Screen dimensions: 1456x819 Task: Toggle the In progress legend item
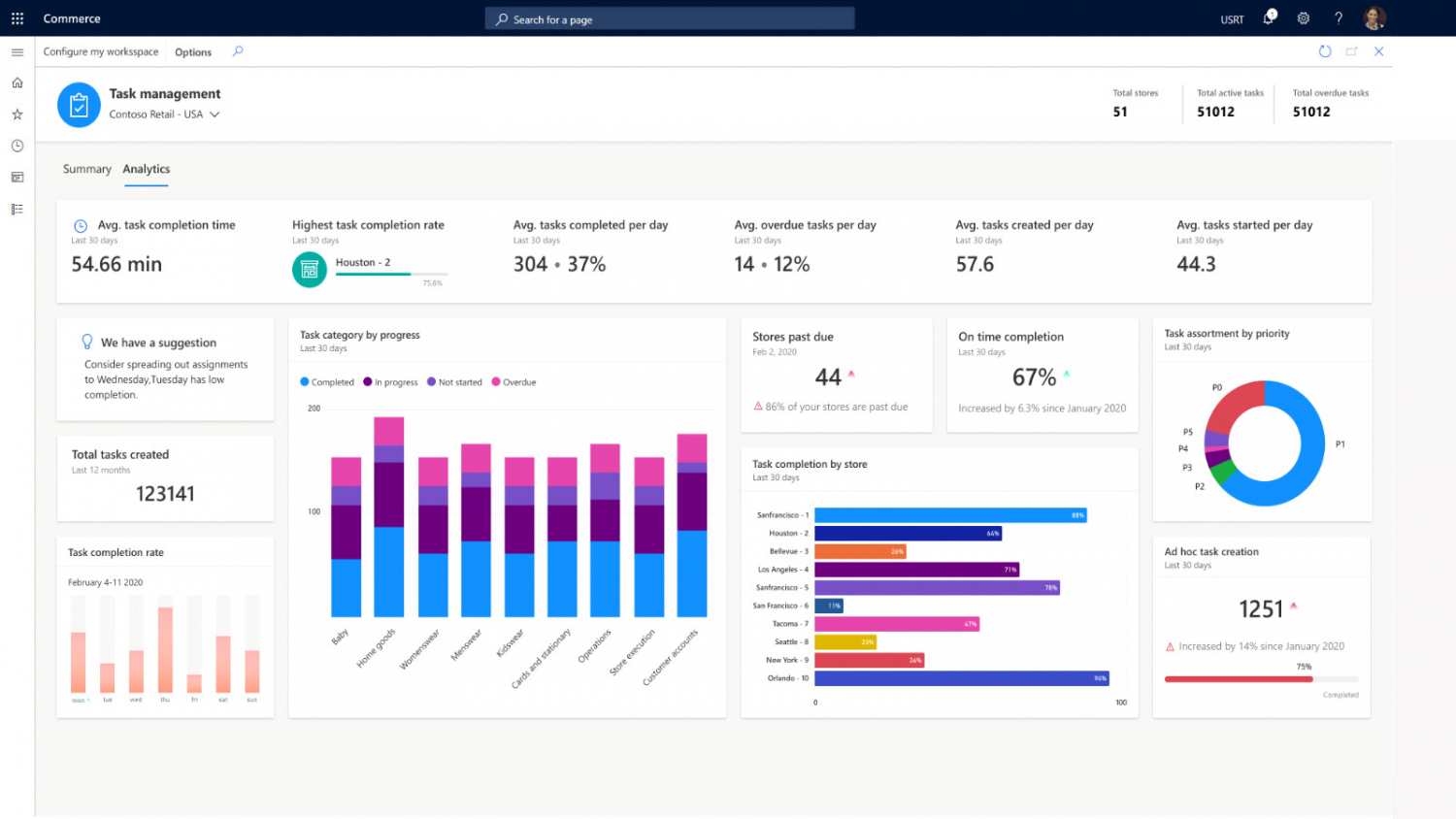(x=390, y=382)
